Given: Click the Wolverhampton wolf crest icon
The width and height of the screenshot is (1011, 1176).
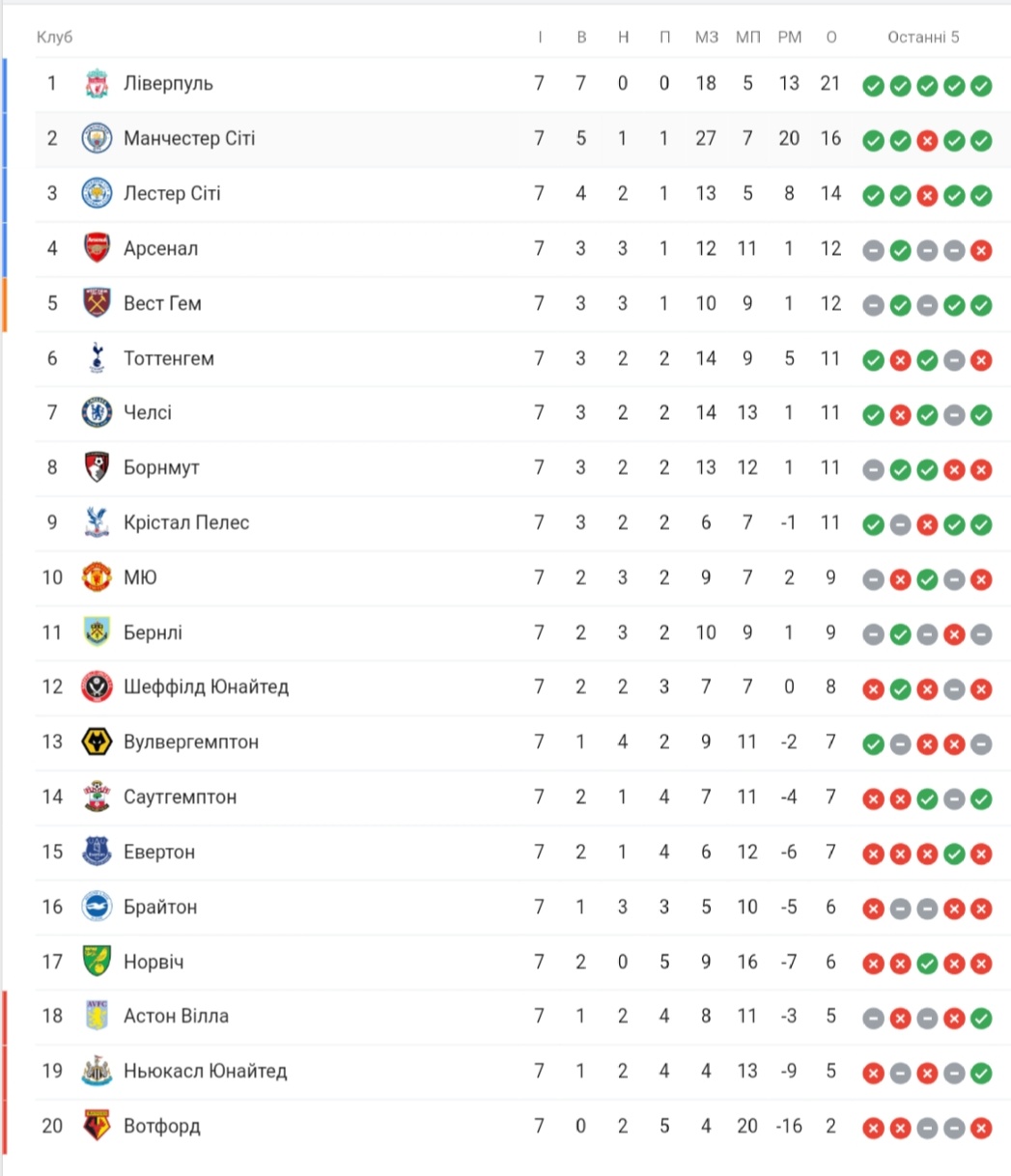Looking at the screenshot, I should [x=97, y=742].
